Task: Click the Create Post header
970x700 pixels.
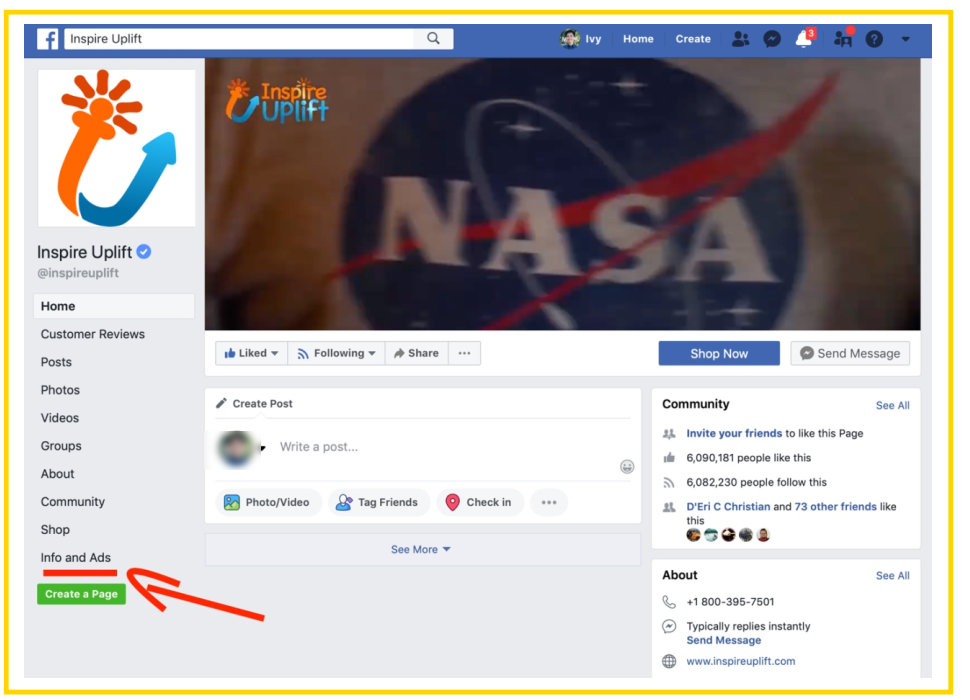Action: pos(262,403)
